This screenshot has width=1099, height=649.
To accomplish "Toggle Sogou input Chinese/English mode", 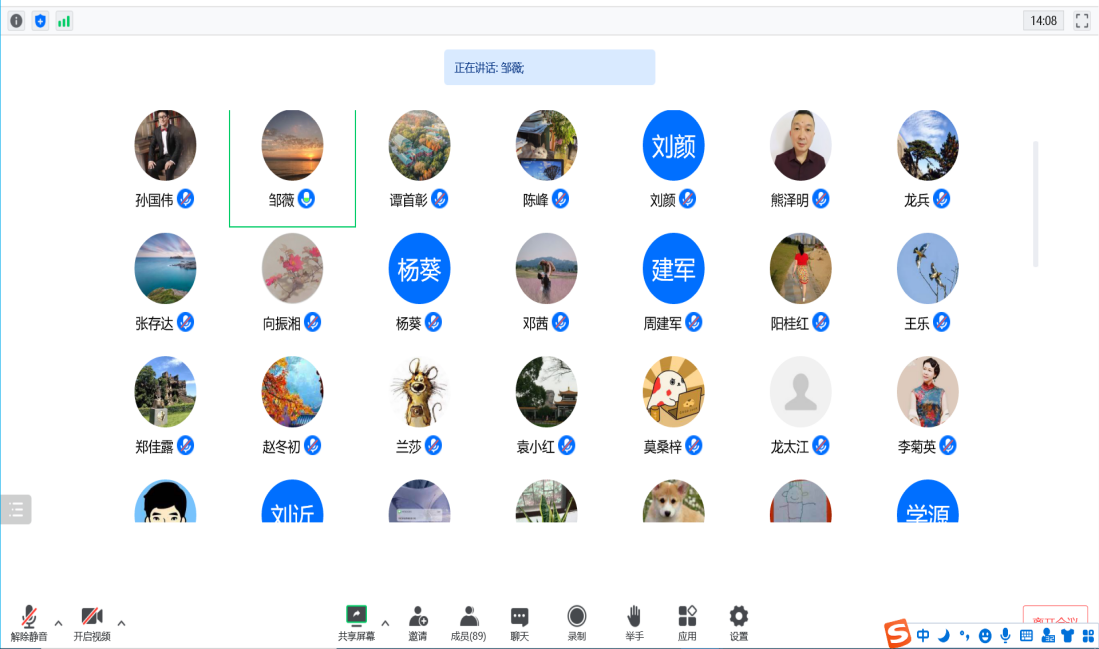I will pyautogui.click(x=923, y=635).
